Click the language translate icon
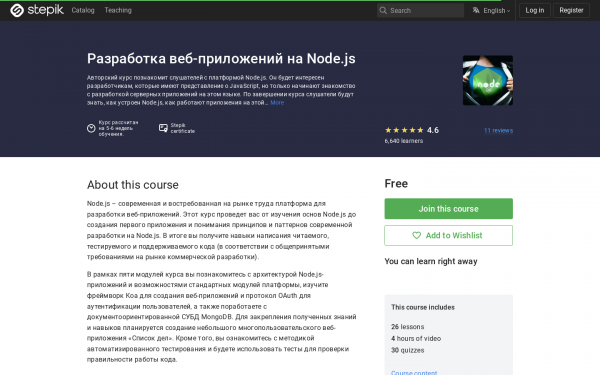Screen dimensions: 600x375 pyautogui.click(x=476, y=10)
